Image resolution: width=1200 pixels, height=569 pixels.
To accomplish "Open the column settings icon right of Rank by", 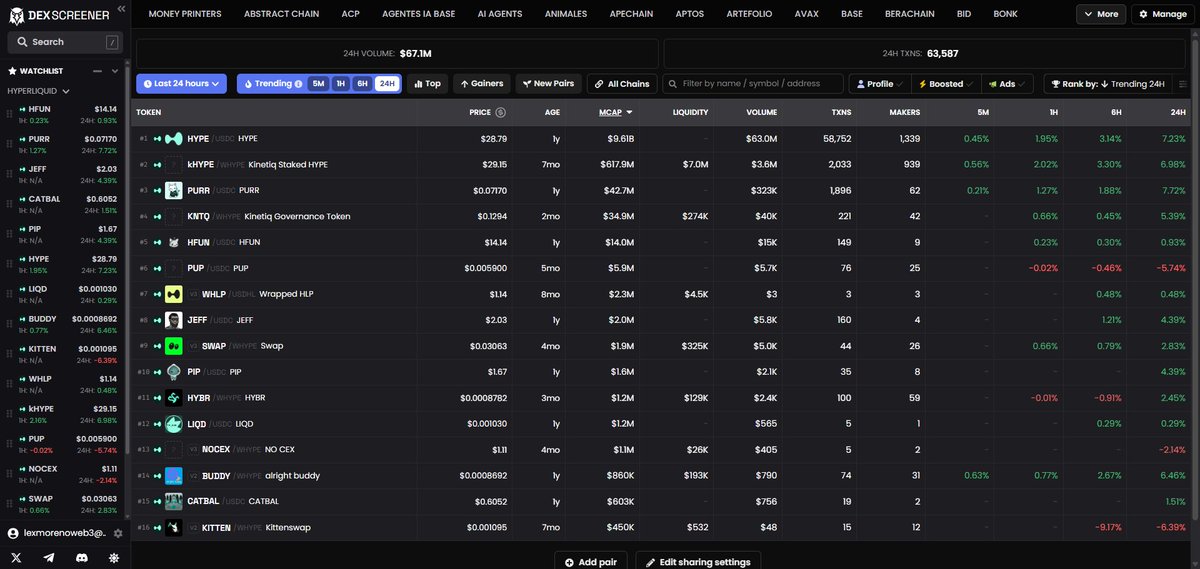I will click(x=1185, y=84).
